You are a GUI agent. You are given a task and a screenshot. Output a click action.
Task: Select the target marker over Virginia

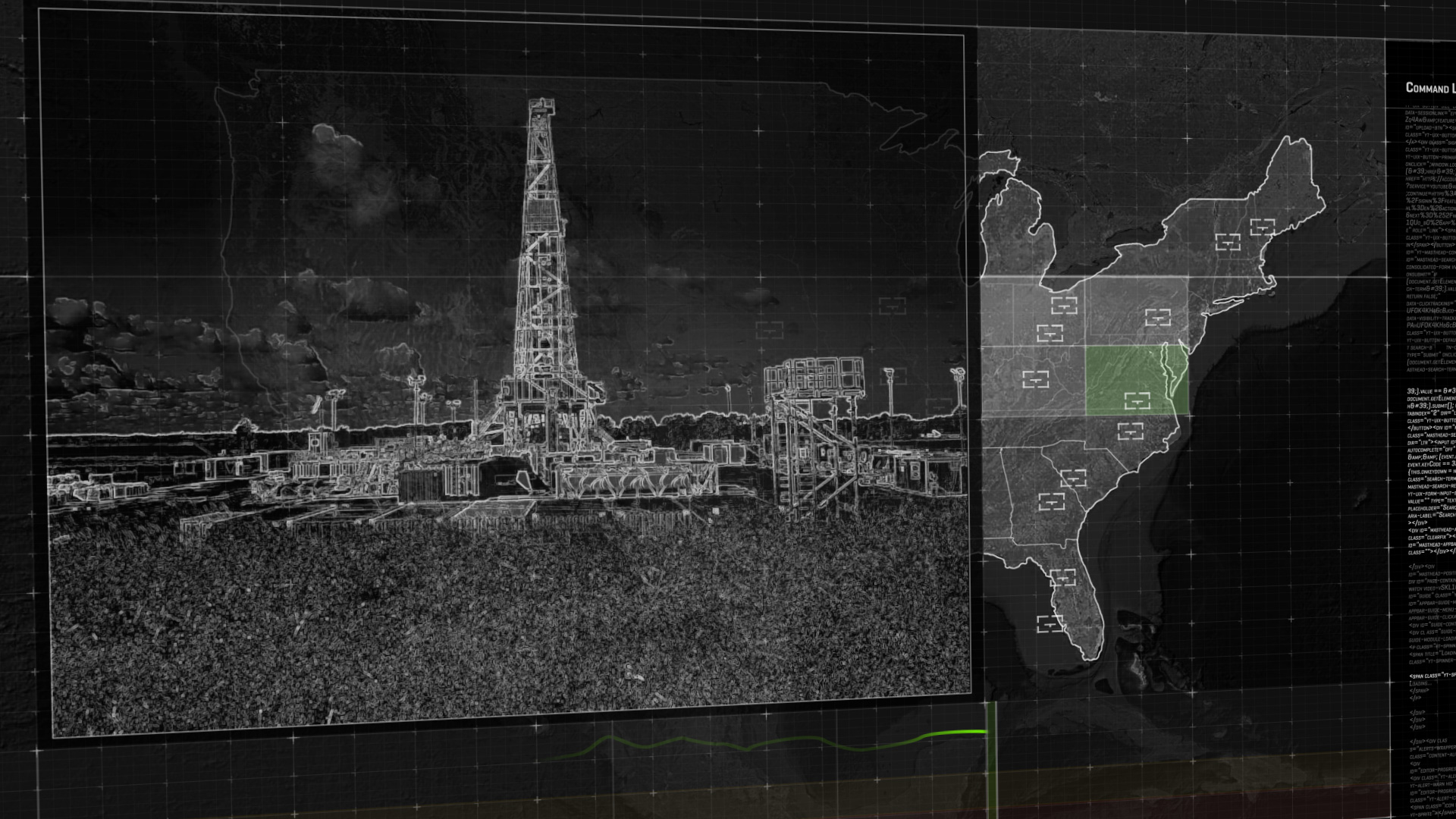click(x=1137, y=400)
